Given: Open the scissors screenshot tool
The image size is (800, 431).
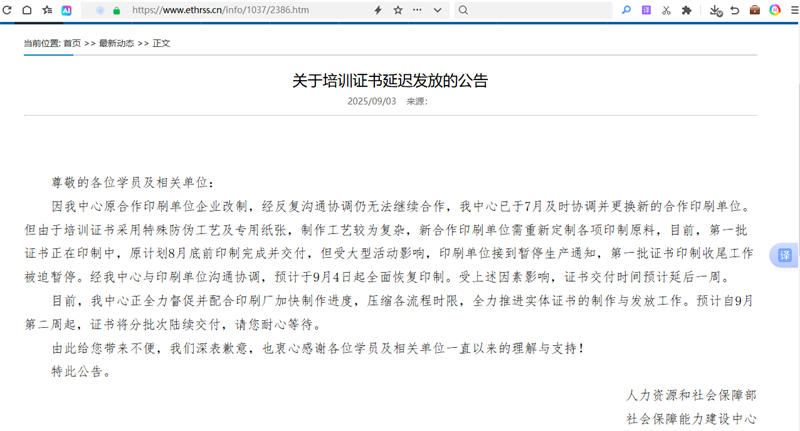Looking at the screenshot, I should (666, 10).
